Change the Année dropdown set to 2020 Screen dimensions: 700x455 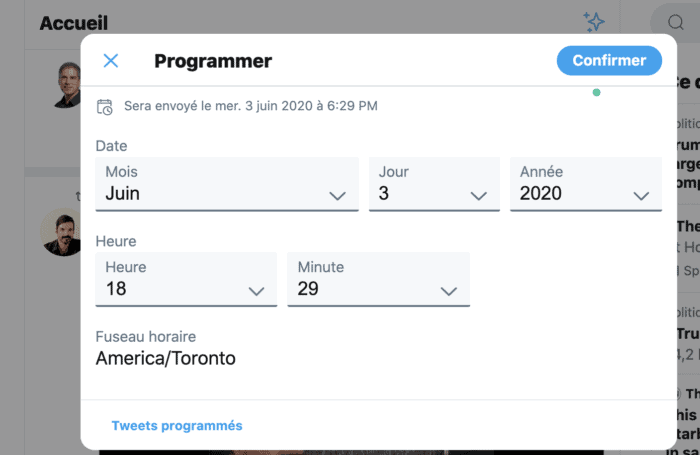pos(585,184)
